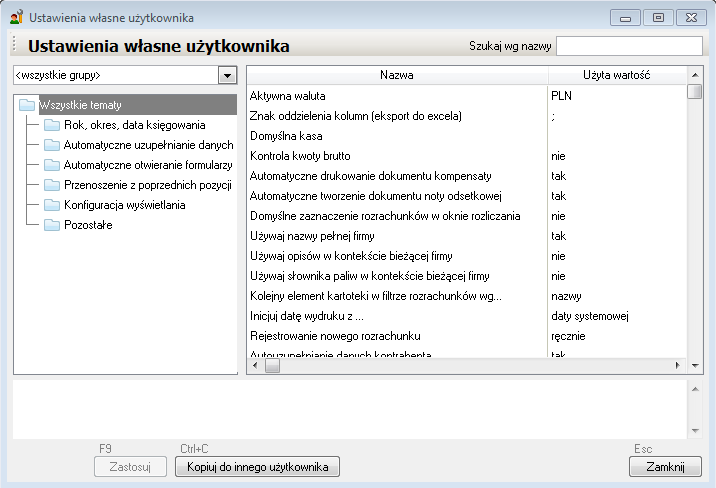
Task: Click the toolbar grip handle beside the heading
Action: click(15, 44)
